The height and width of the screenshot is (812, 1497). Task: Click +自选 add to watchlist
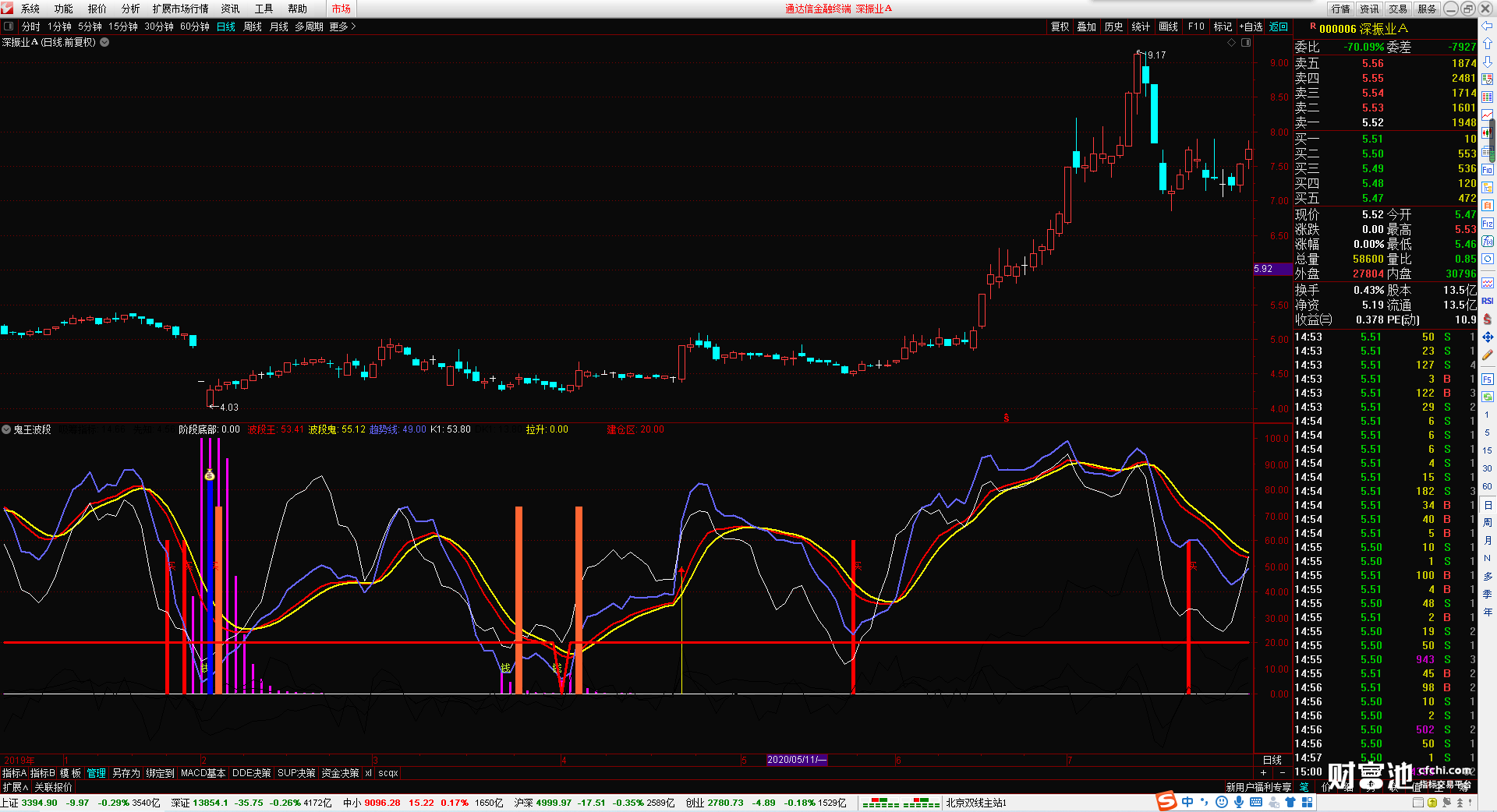point(1251,26)
